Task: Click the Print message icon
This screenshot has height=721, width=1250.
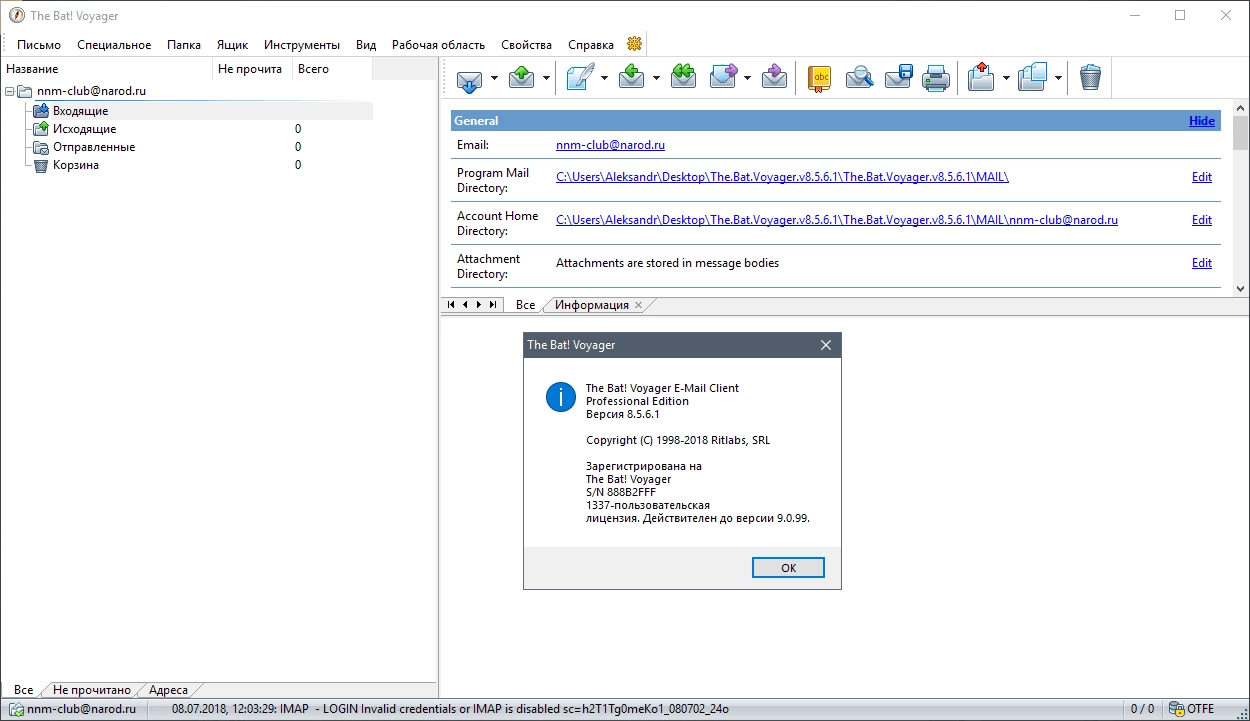Action: (x=936, y=78)
